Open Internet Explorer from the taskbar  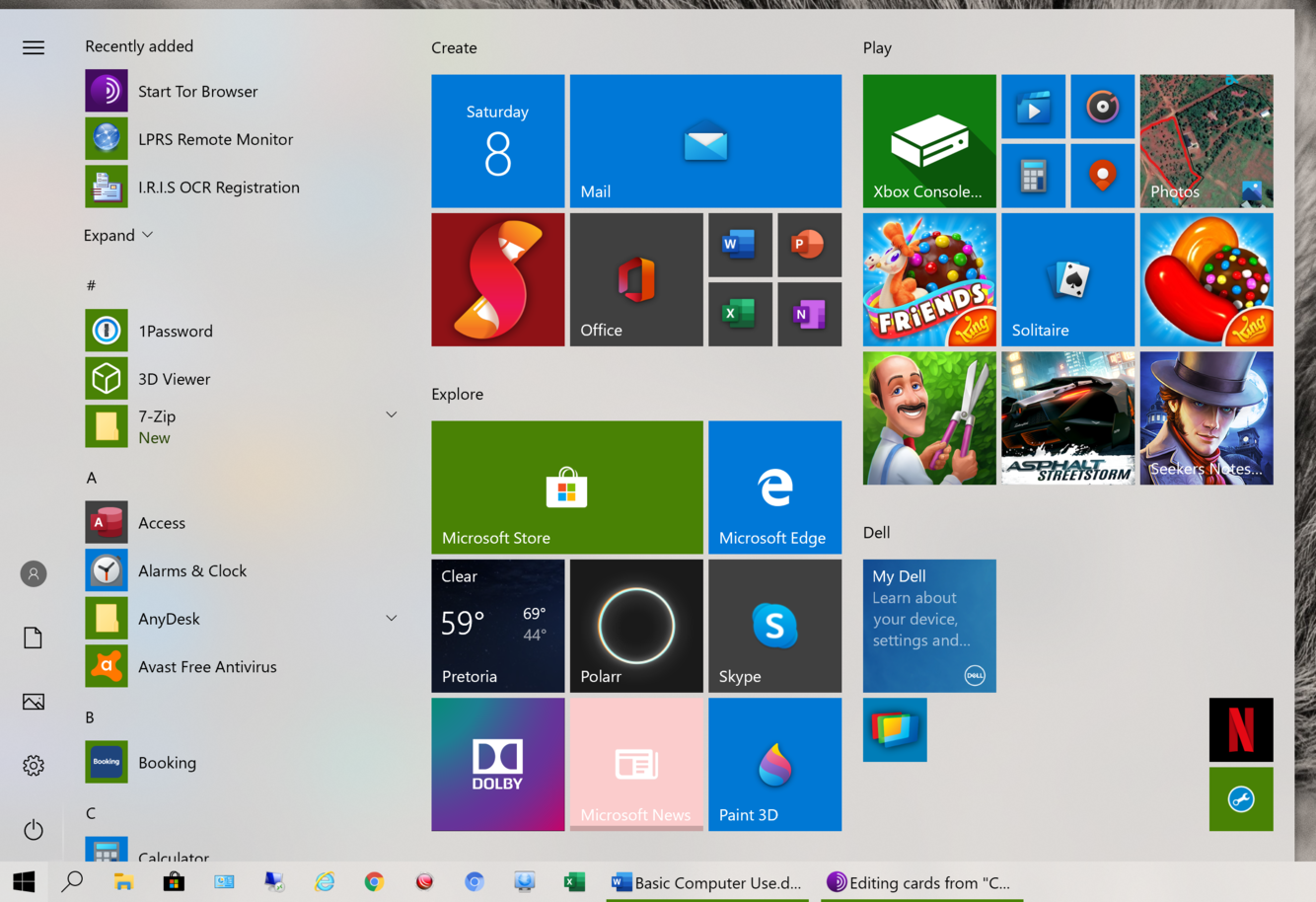click(325, 882)
